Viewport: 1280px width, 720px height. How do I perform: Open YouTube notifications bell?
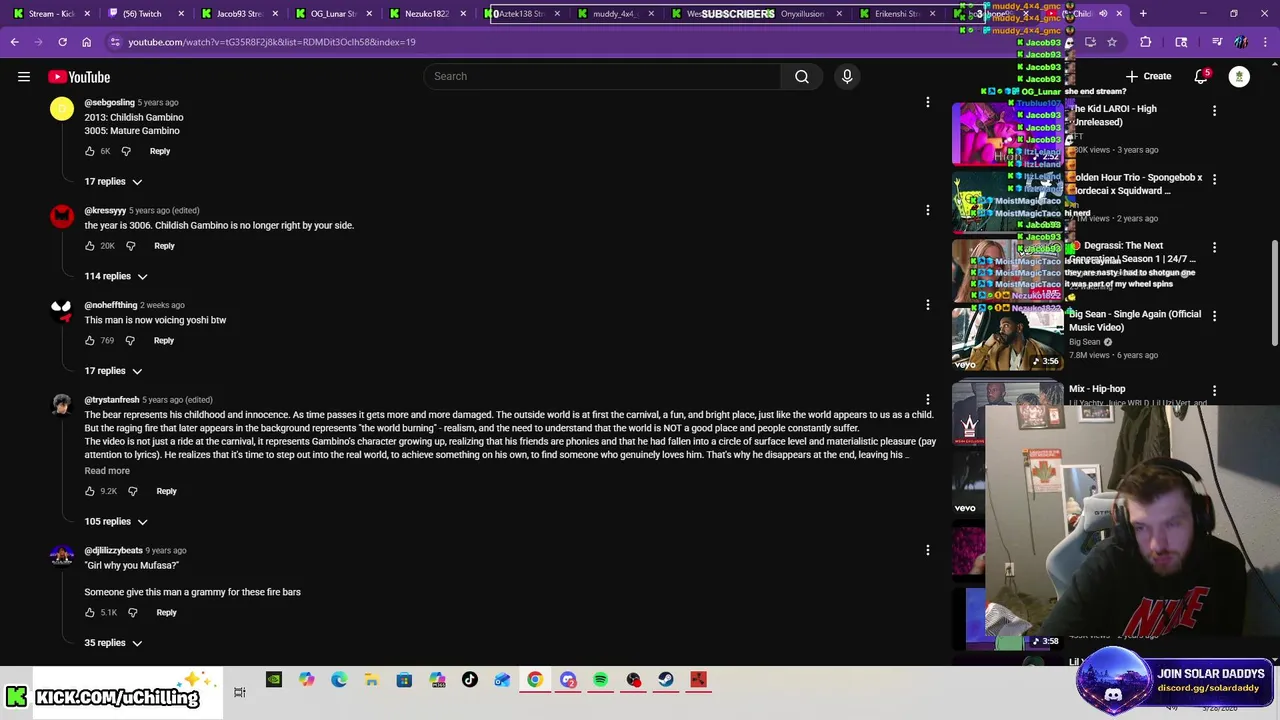pyautogui.click(x=1201, y=77)
